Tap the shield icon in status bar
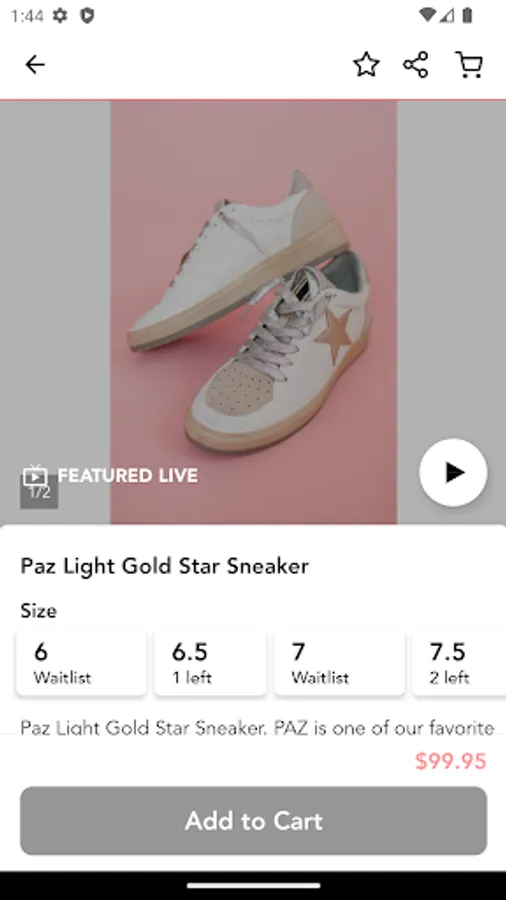Image resolution: width=506 pixels, height=900 pixels. click(87, 15)
